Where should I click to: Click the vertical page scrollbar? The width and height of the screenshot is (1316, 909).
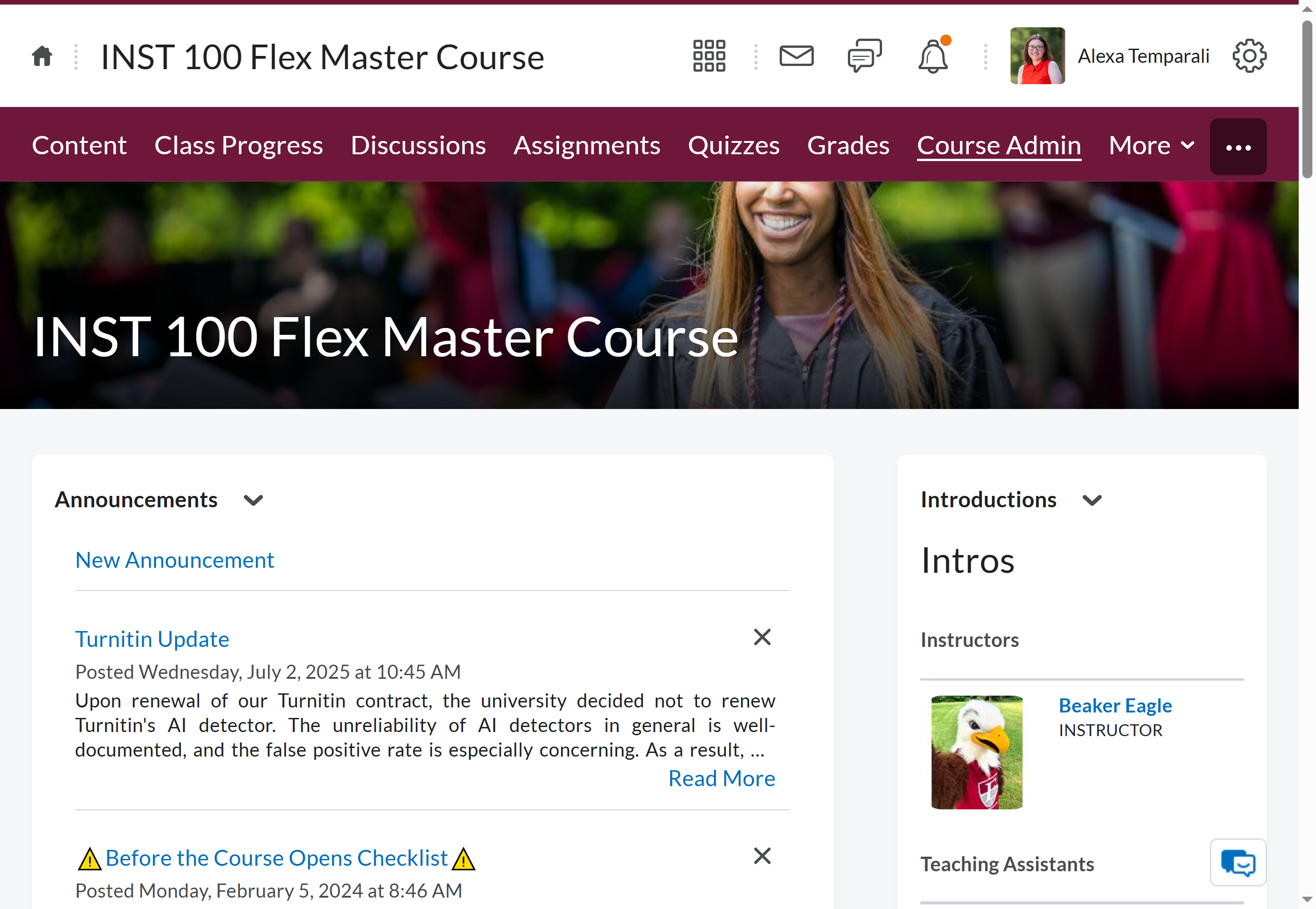pyautogui.click(x=1307, y=100)
